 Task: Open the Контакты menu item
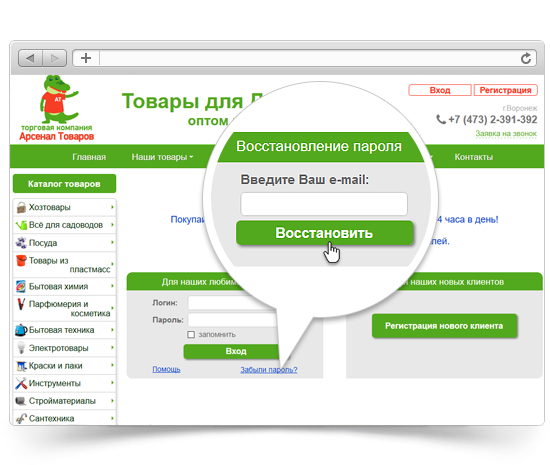point(474,157)
